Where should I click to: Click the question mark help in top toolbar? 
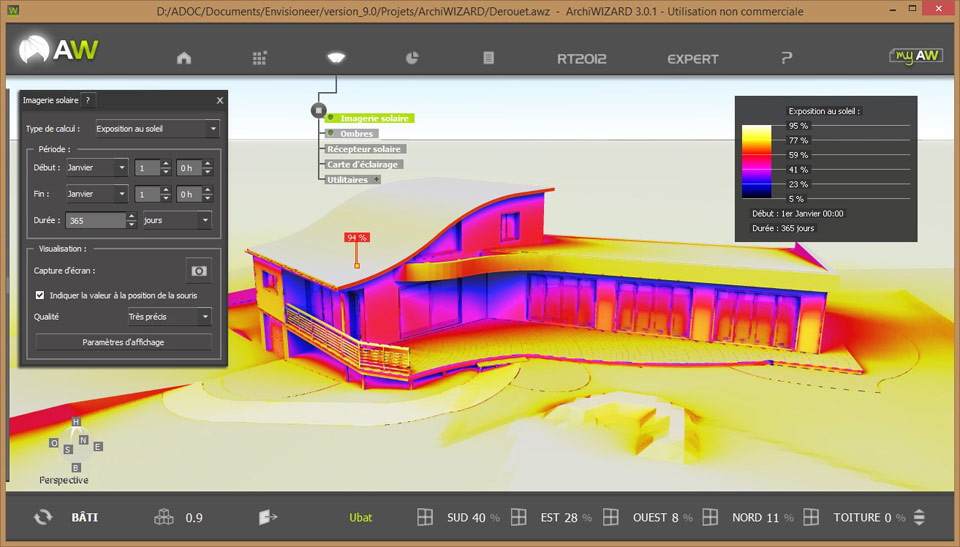(x=787, y=58)
